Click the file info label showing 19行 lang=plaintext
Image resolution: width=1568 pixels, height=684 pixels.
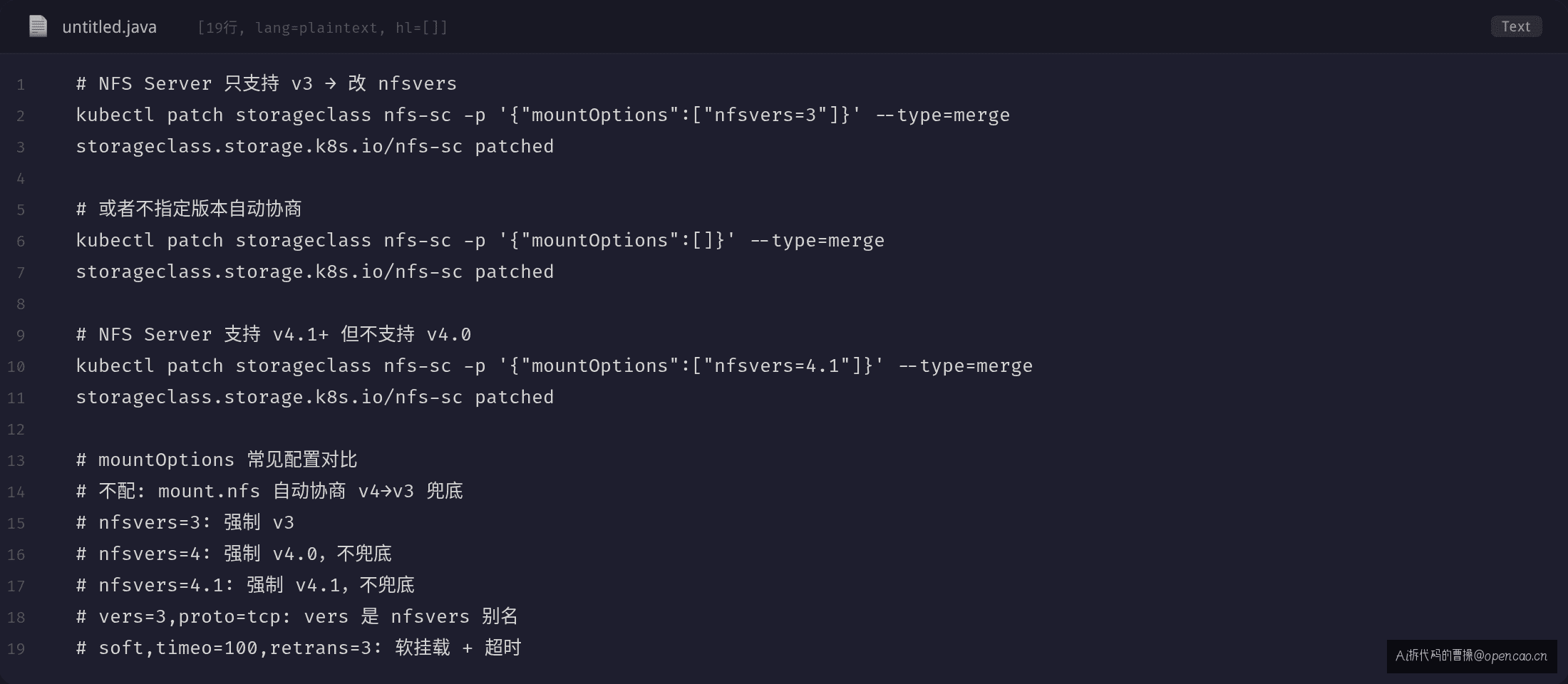point(323,28)
